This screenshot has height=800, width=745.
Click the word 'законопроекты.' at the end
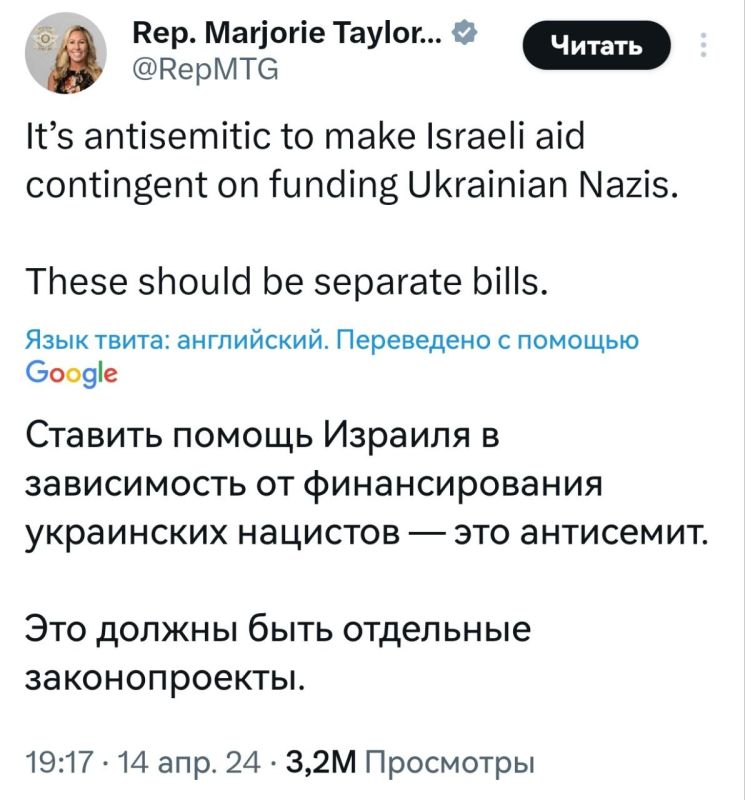165,679
